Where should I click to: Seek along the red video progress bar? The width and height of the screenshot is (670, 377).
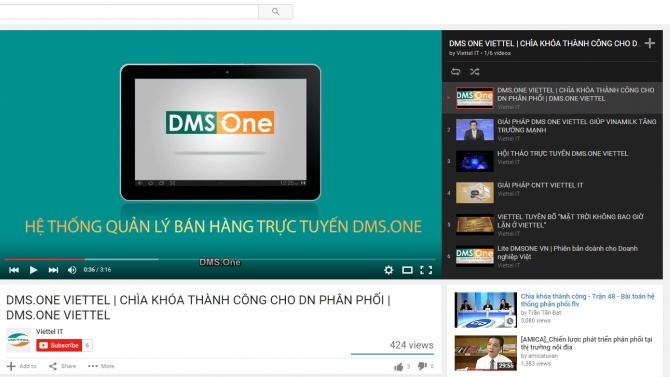[x=220, y=259]
